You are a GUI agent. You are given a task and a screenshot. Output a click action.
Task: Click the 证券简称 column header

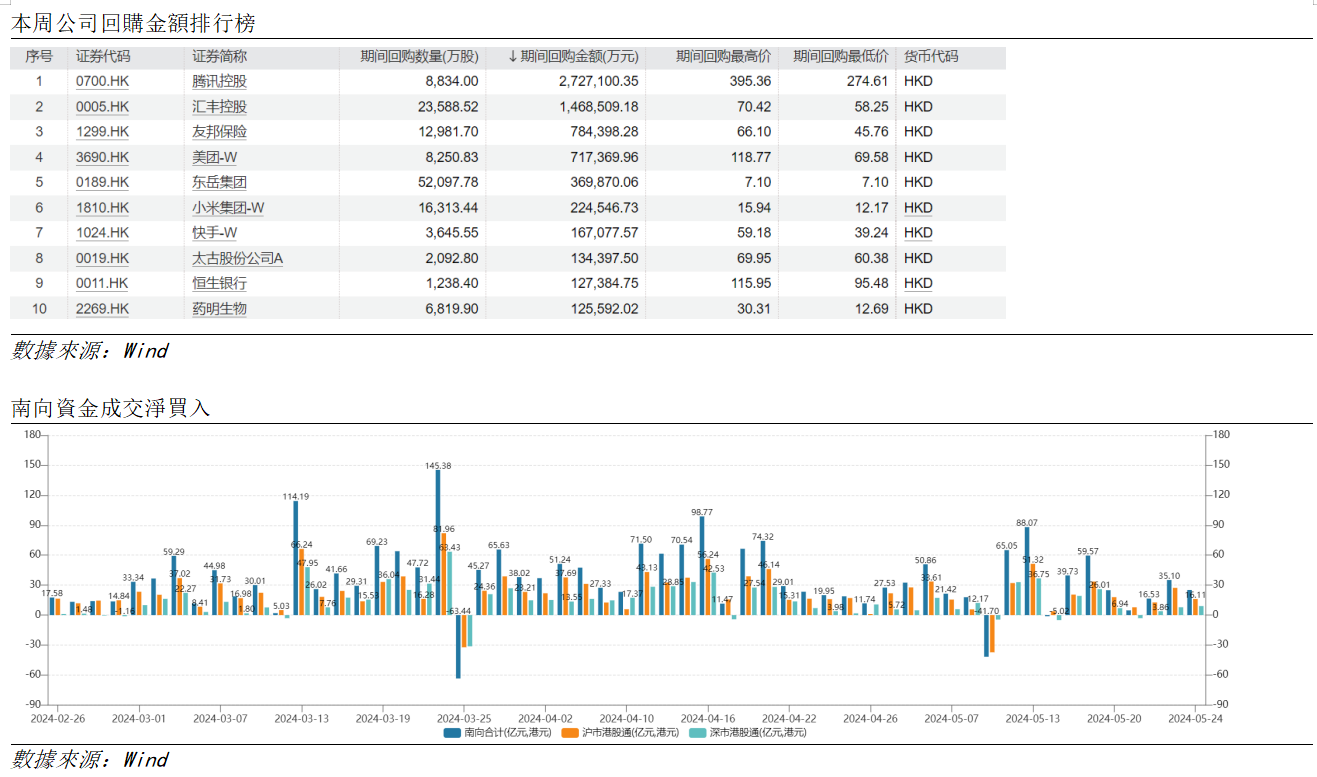coord(220,57)
